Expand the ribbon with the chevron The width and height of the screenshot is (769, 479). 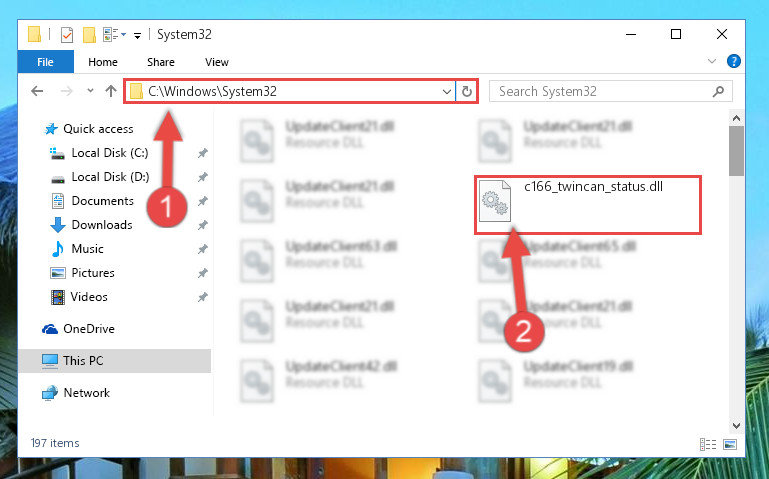(712, 61)
